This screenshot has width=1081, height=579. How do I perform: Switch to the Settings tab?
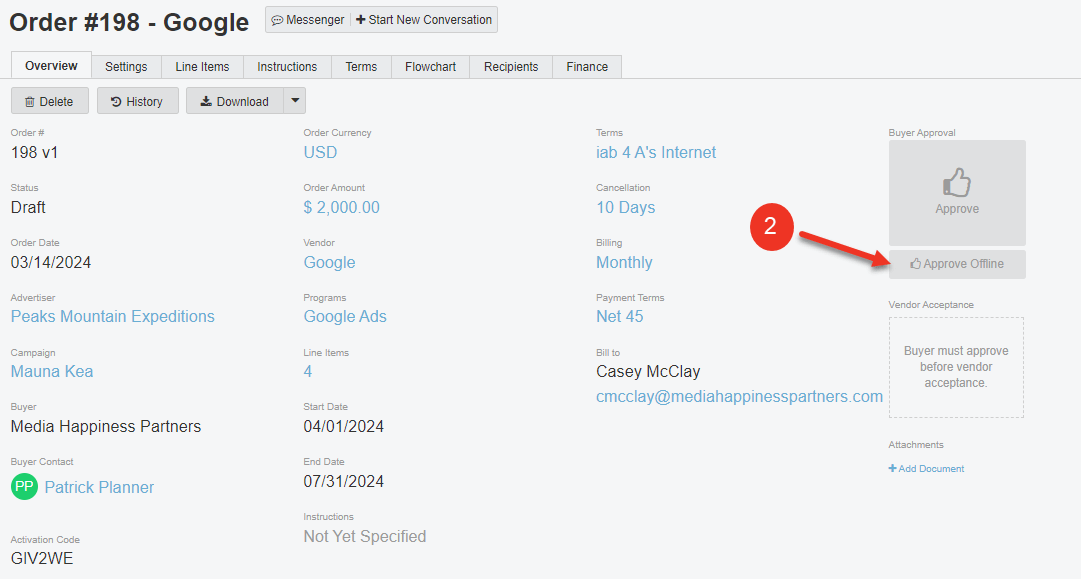point(126,66)
